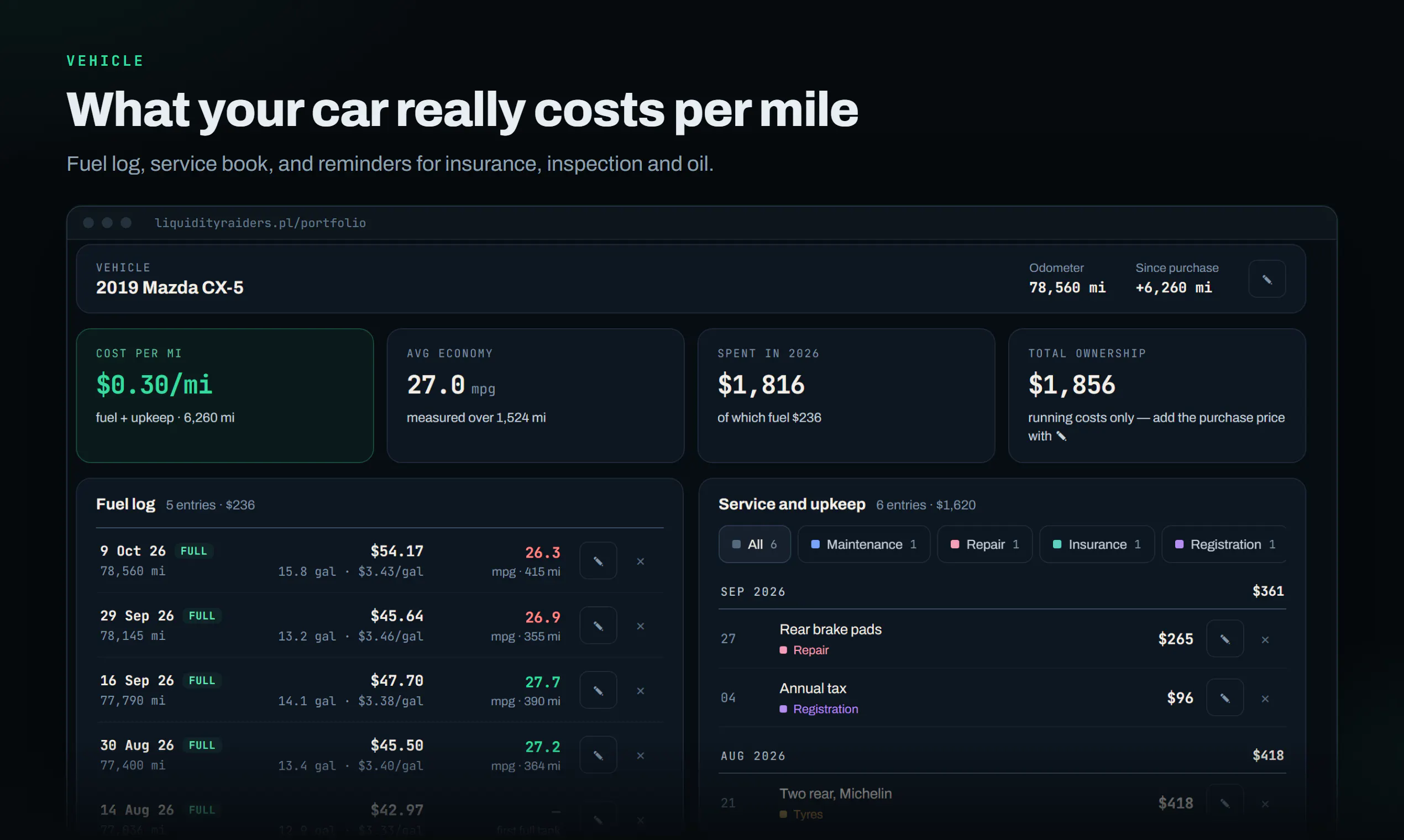Click the Fuel log heading

[x=125, y=504]
